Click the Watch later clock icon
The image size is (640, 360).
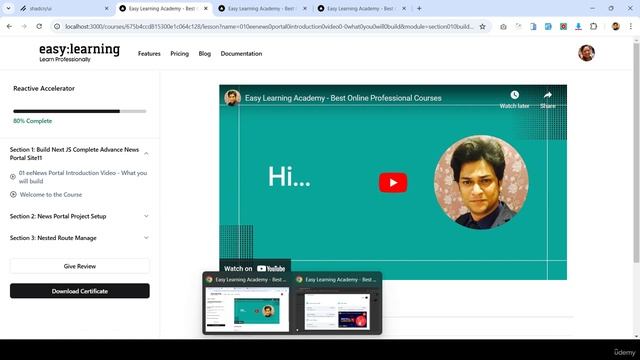coord(514,95)
